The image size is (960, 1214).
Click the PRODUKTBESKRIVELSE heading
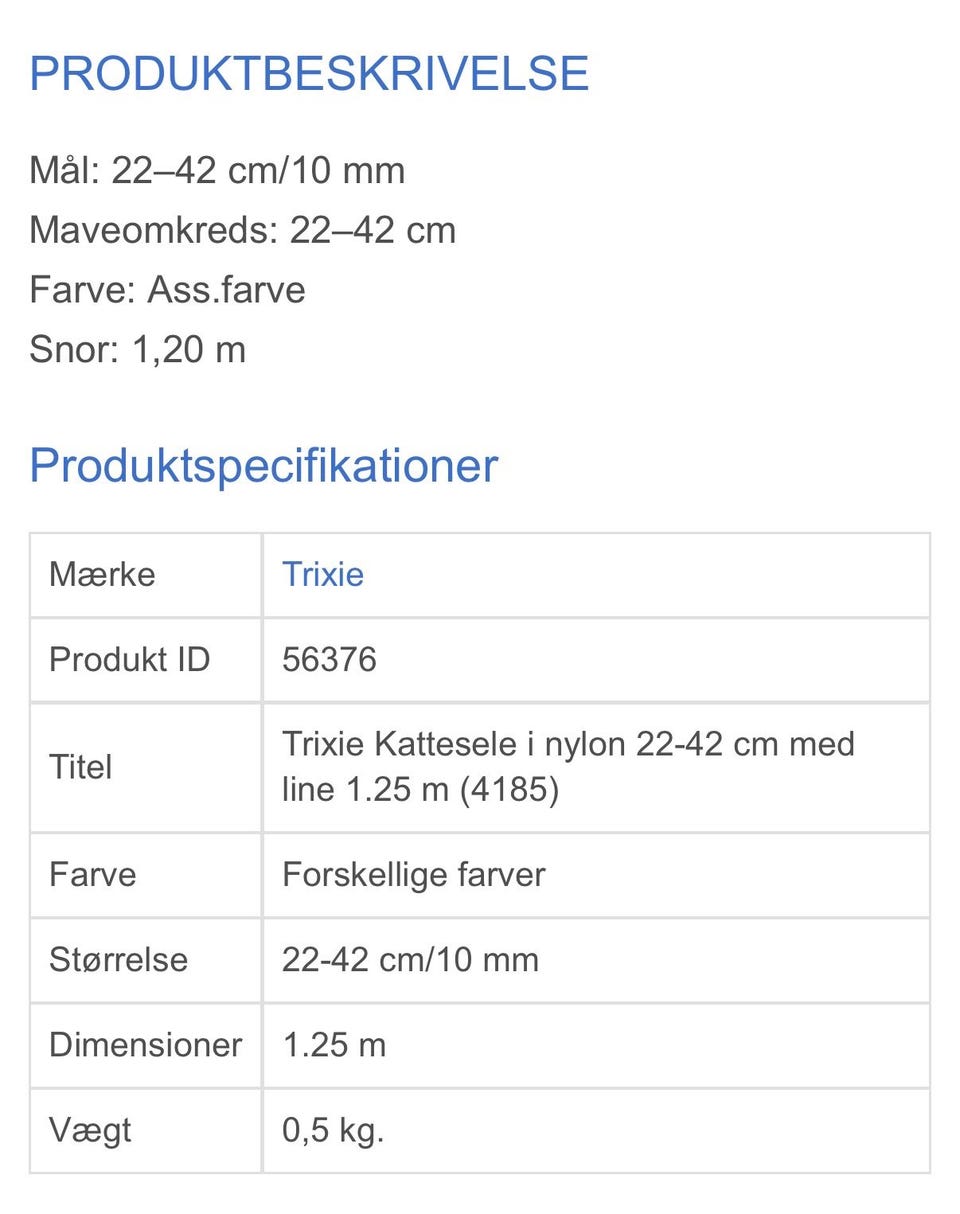pyautogui.click(x=309, y=74)
